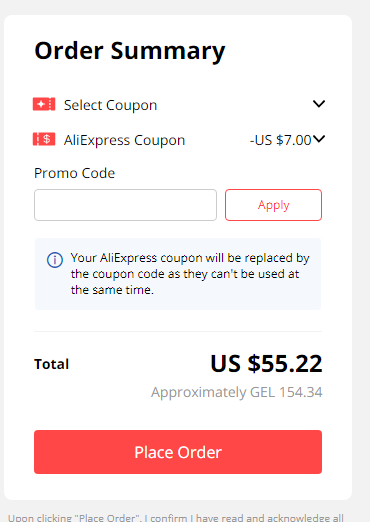
Task: Click the coupon replacement notice text
Action: (x=190, y=274)
